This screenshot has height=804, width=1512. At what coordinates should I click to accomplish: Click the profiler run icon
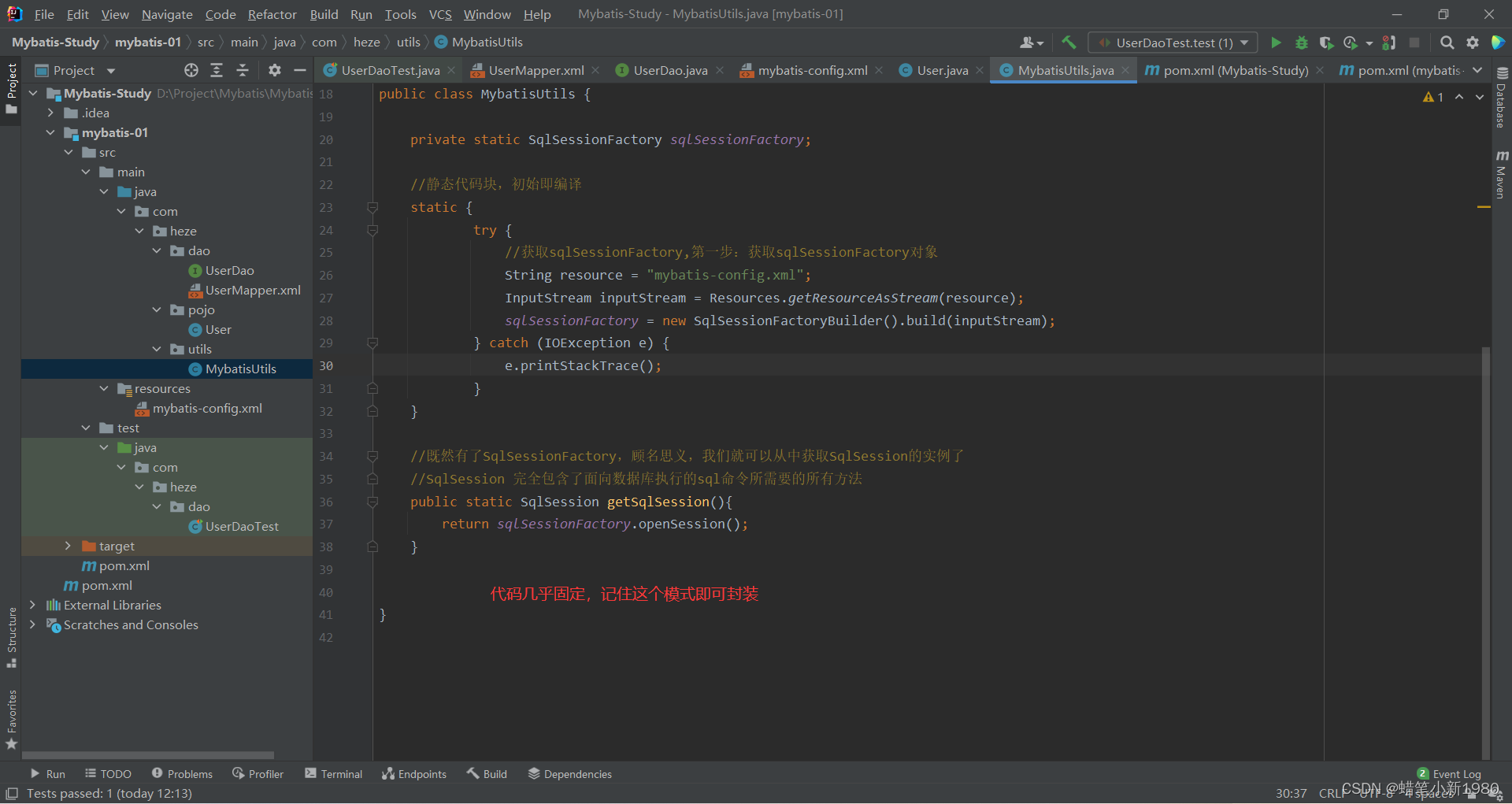[1350, 43]
